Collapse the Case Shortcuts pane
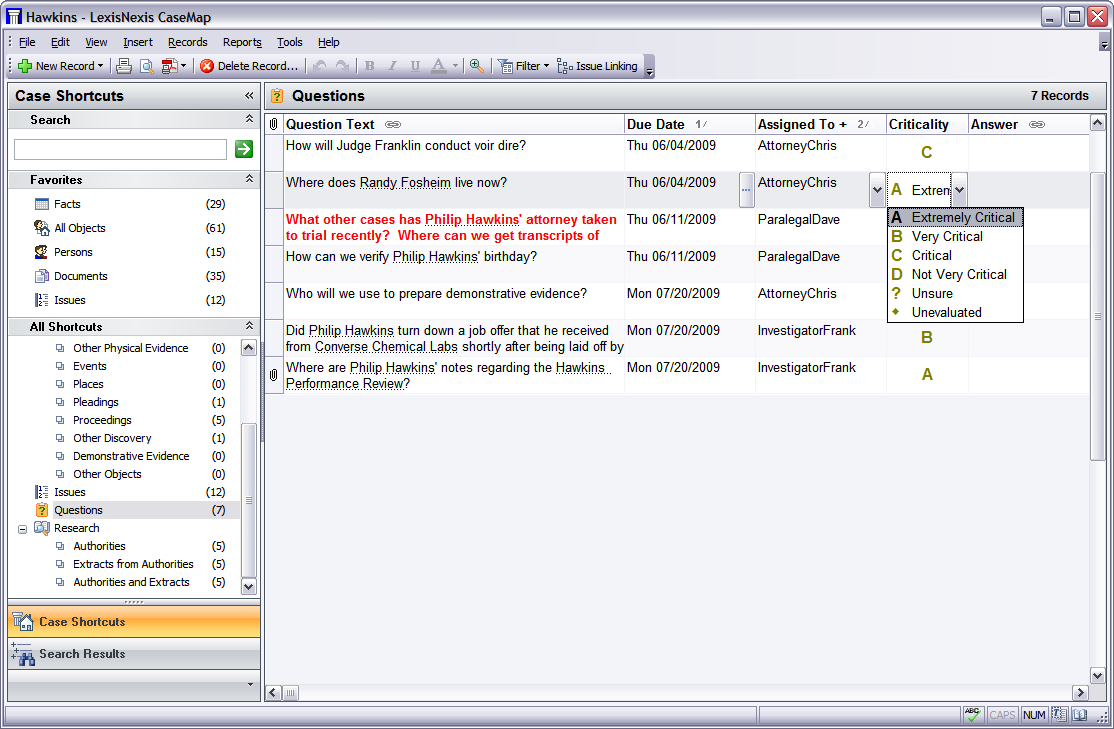 click(249, 95)
